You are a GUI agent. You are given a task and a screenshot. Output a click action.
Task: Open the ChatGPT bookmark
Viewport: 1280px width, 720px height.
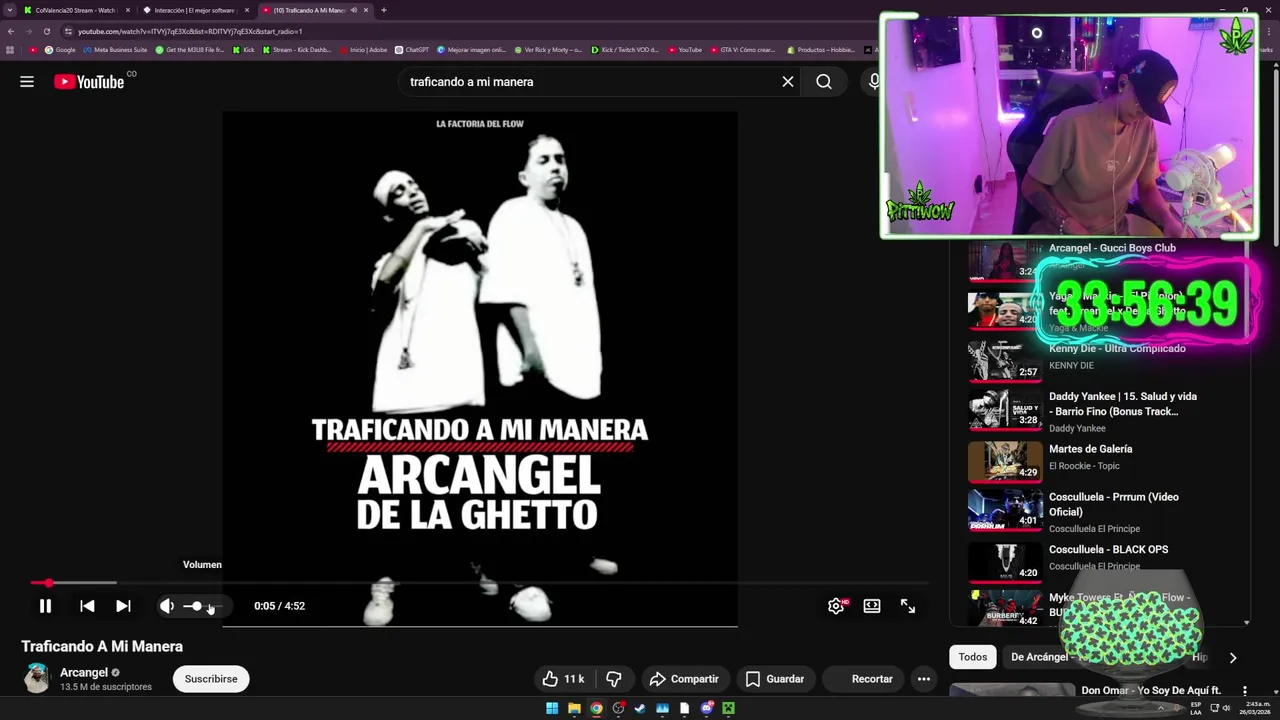click(412, 50)
